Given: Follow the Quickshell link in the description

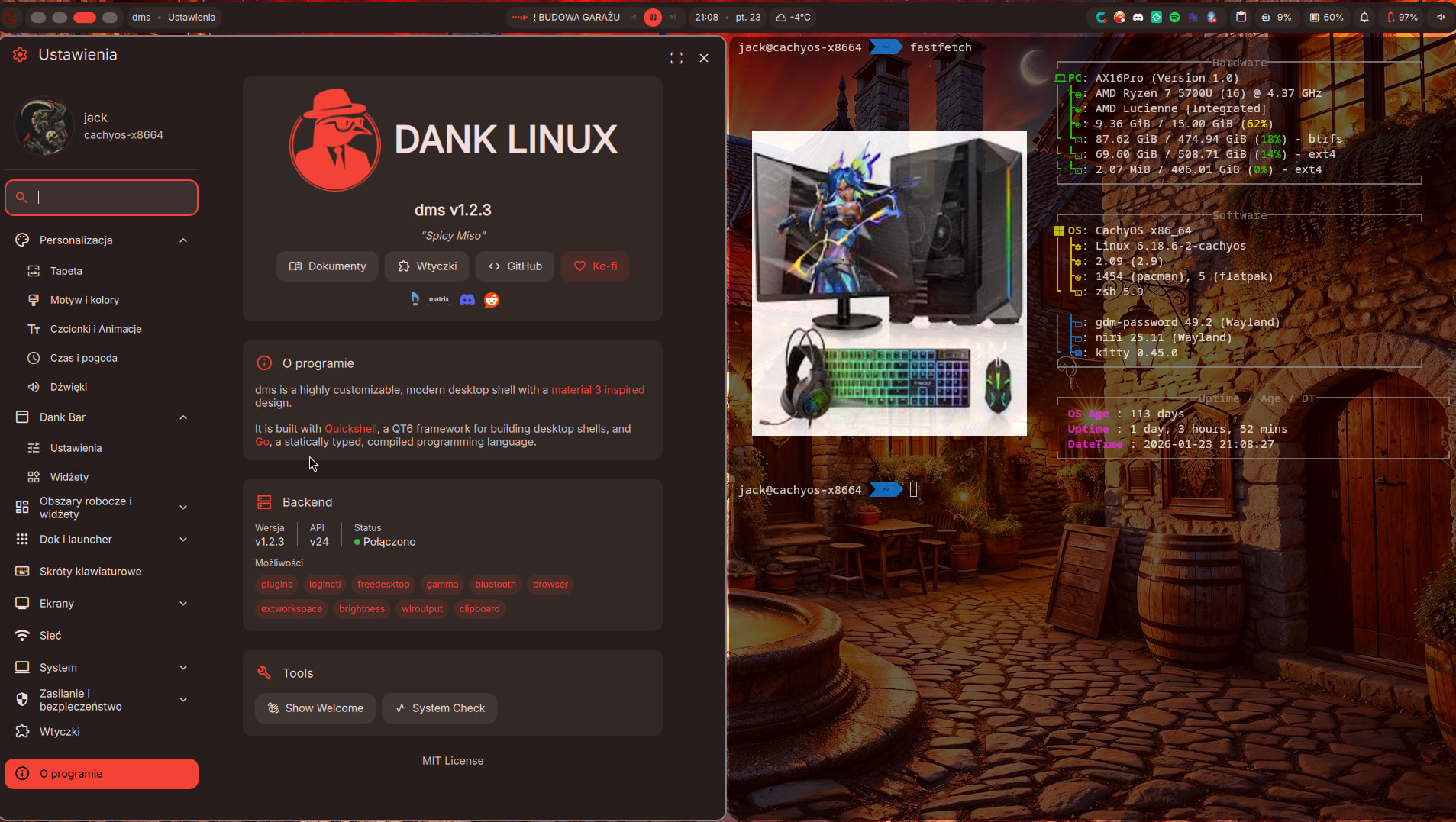Looking at the screenshot, I should 350,429.
